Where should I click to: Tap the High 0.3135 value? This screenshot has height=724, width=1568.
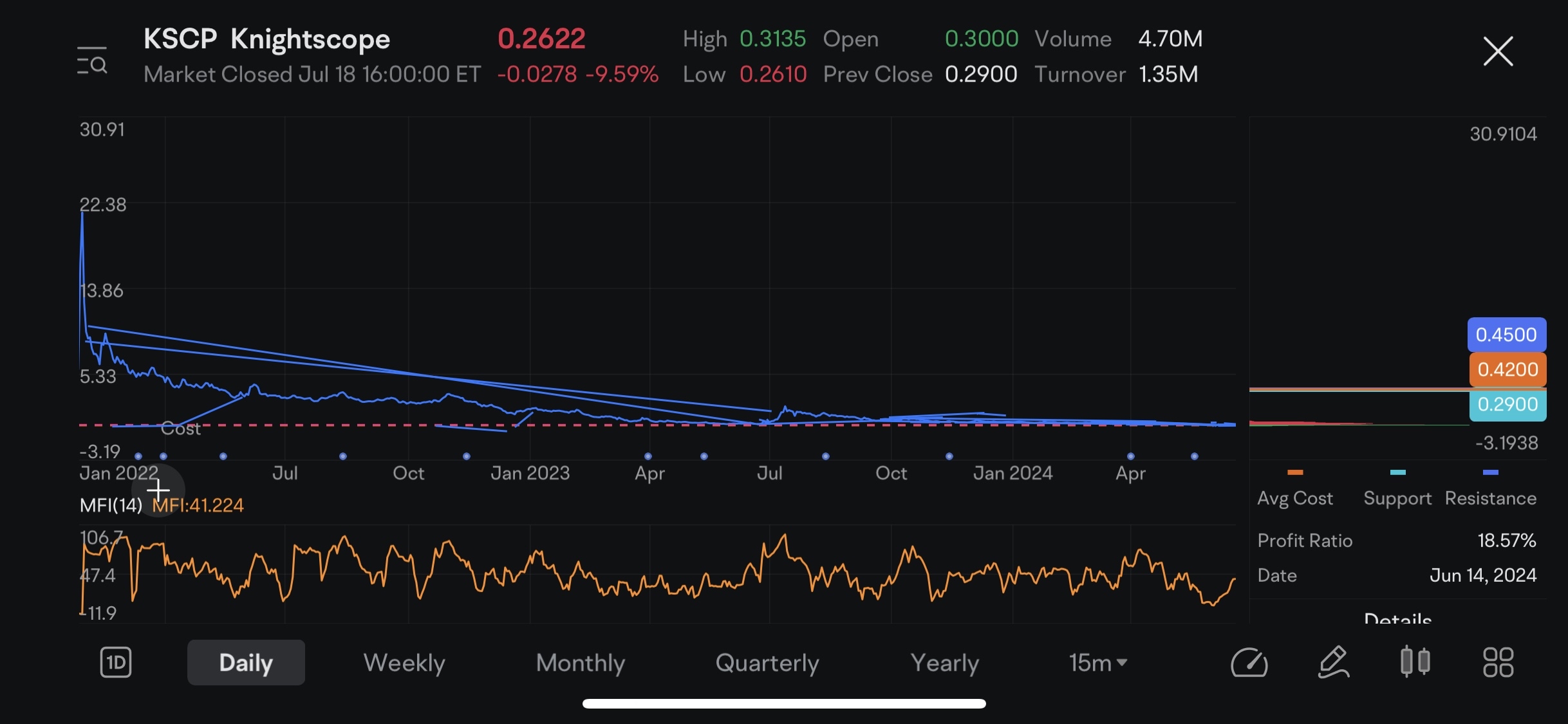click(772, 39)
